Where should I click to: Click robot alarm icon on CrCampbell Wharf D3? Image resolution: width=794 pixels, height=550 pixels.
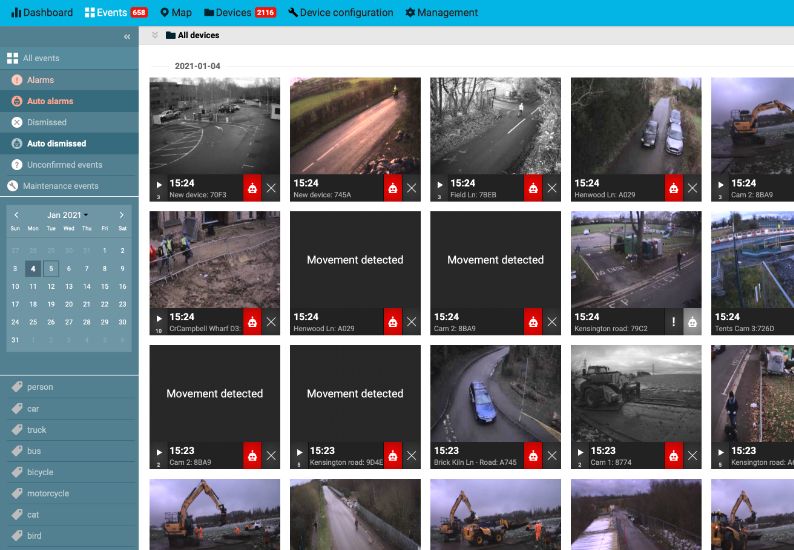252,322
